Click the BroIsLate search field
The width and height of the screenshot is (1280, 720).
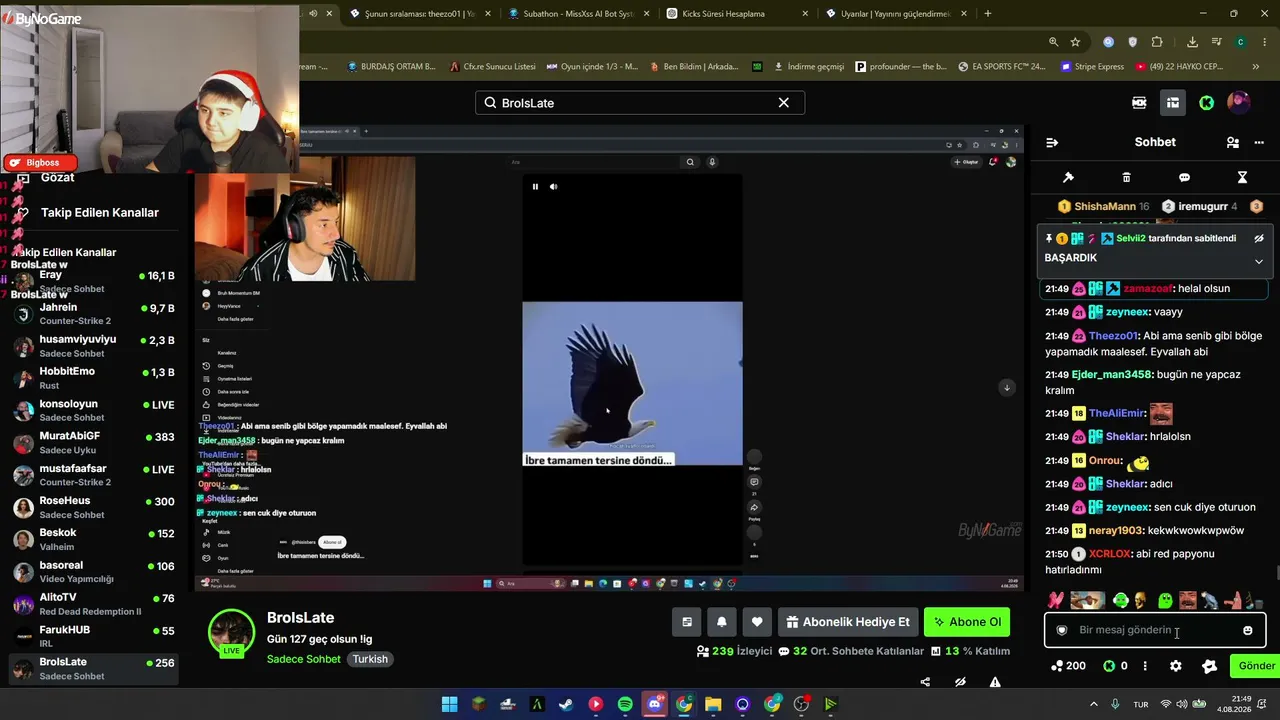point(640,103)
